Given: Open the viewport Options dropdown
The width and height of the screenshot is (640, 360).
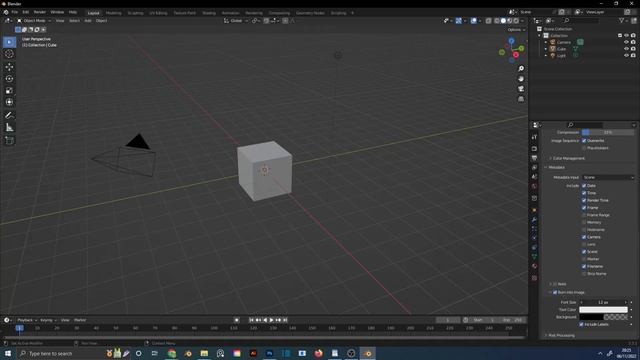Looking at the screenshot, I should (x=516, y=30).
